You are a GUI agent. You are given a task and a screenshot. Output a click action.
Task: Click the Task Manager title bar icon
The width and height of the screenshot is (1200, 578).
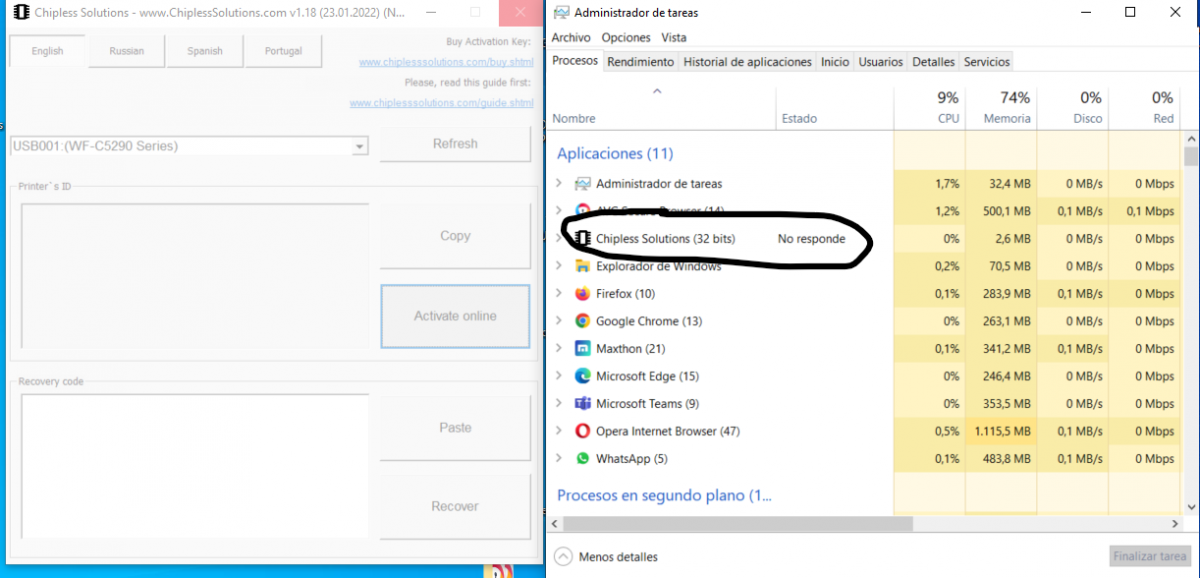(x=560, y=13)
